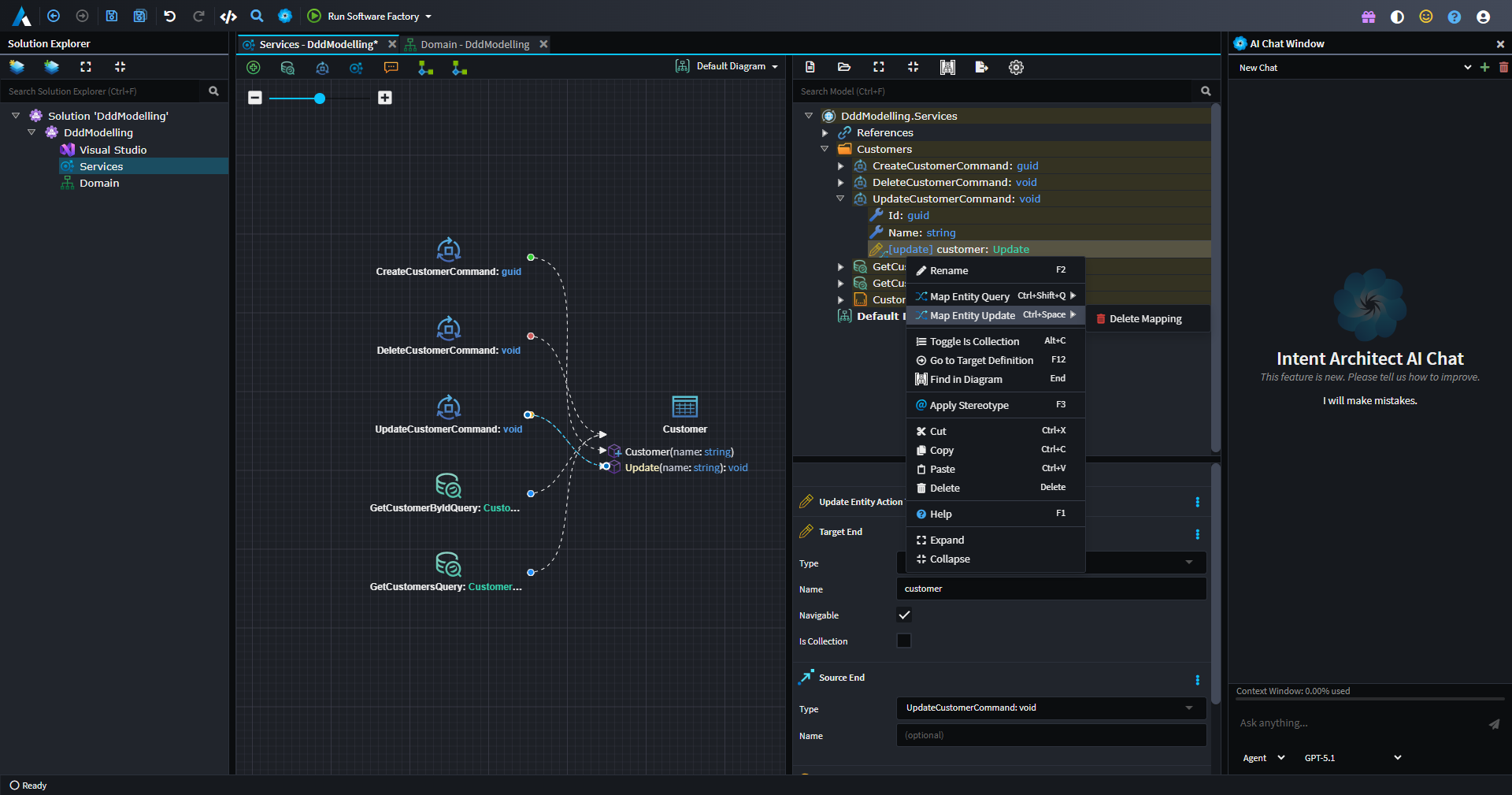Image resolution: width=1512 pixels, height=795 pixels.
Task: Click the settings gear on the model toolbar
Action: coord(1016,68)
